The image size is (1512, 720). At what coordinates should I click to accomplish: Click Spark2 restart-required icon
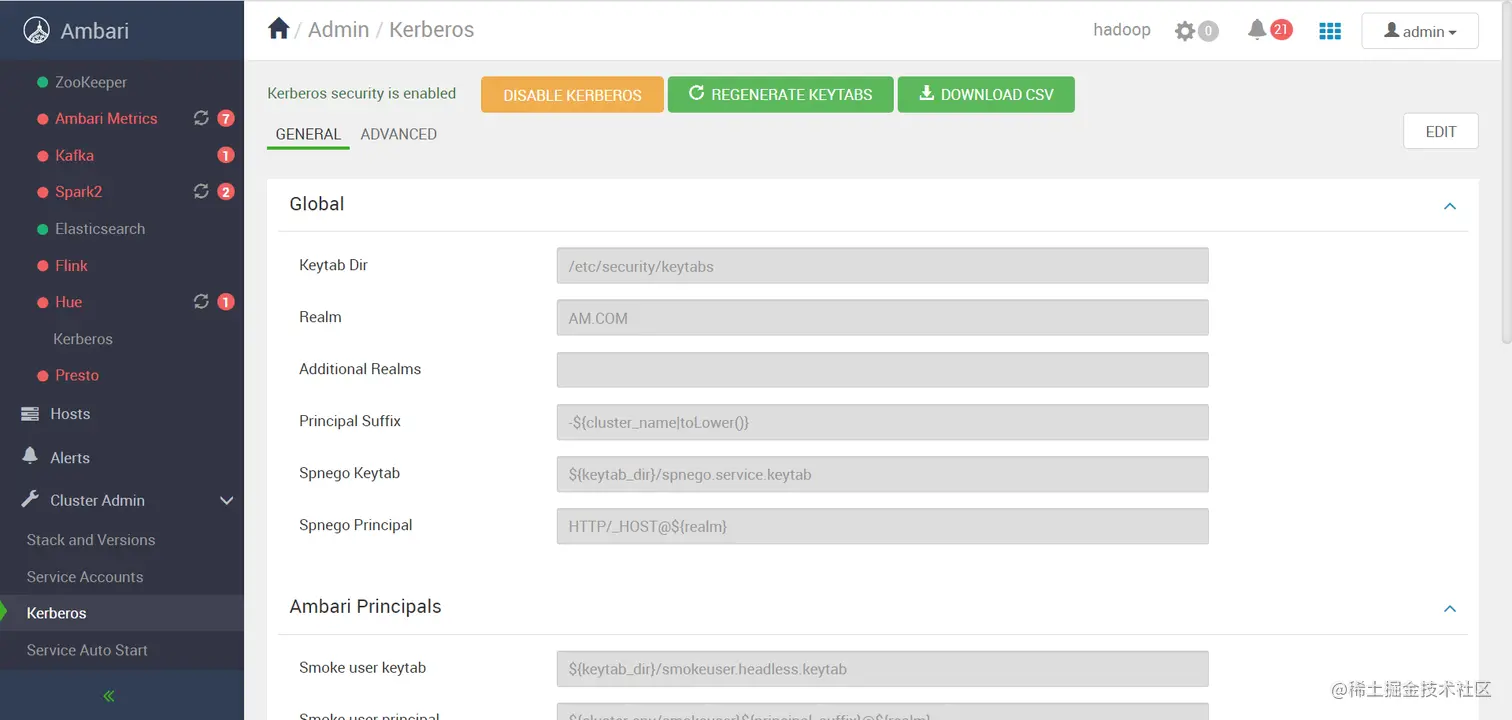[x=201, y=191]
